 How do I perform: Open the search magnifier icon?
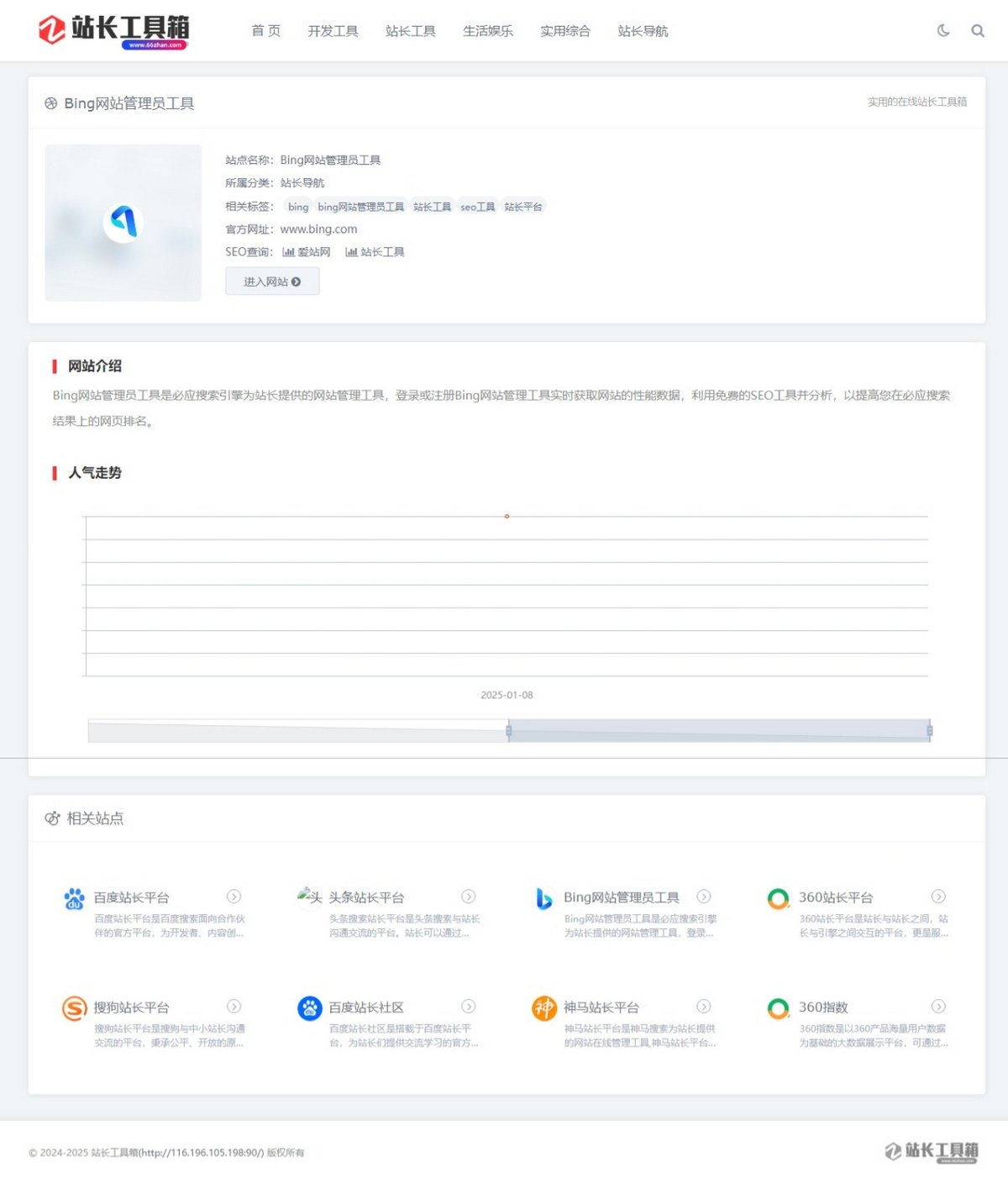978,30
